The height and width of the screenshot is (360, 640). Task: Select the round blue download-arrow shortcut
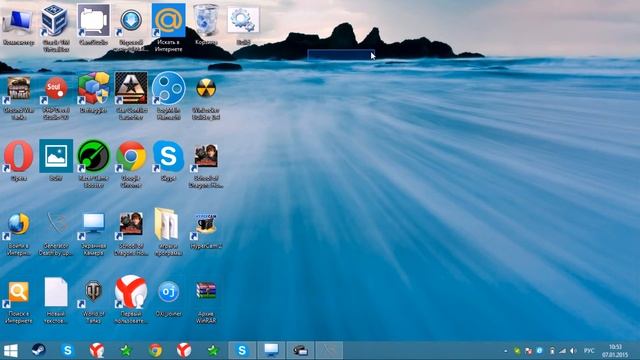[x=131, y=20]
